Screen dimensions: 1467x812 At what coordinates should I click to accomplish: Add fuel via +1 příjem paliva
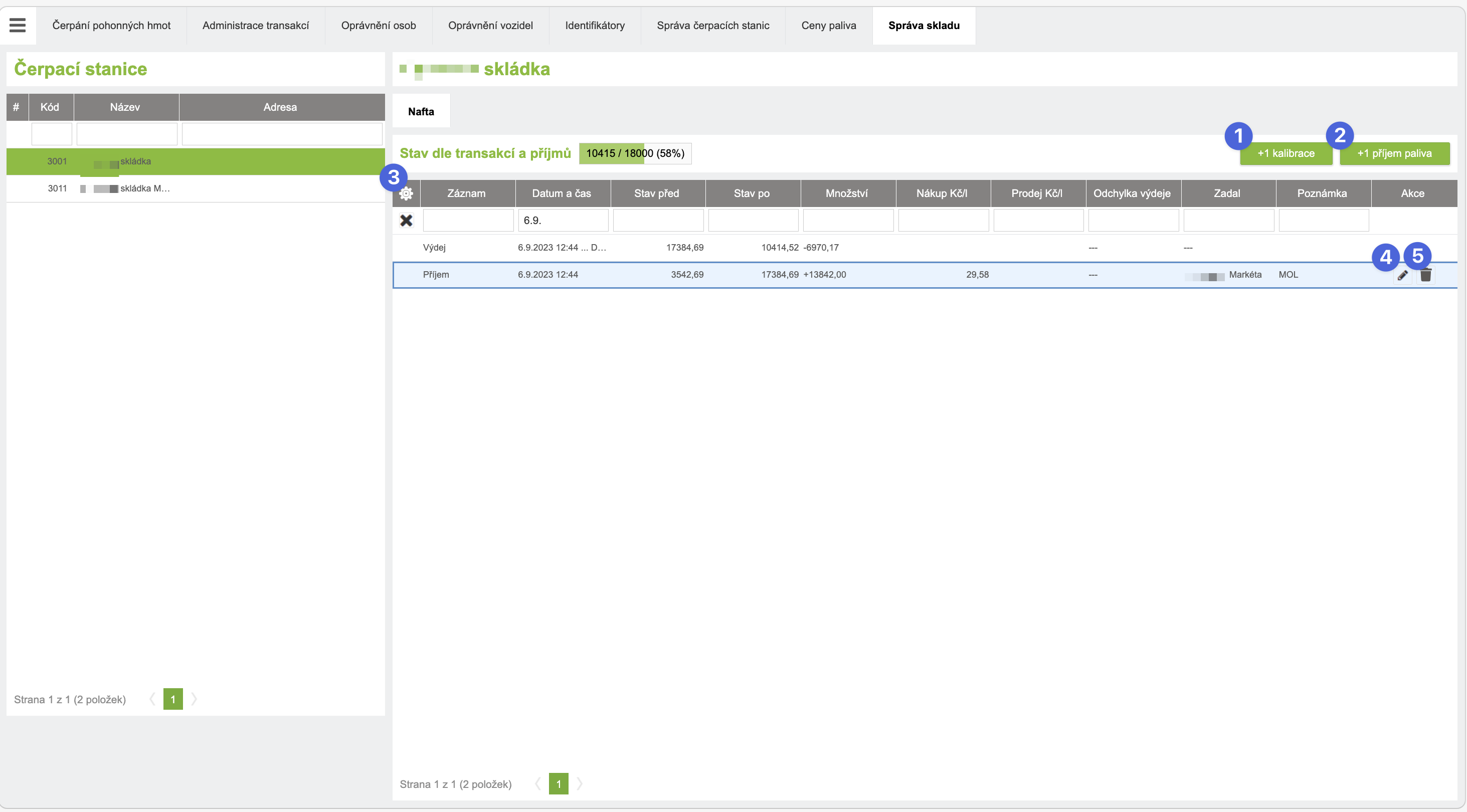click(1394, 153)
